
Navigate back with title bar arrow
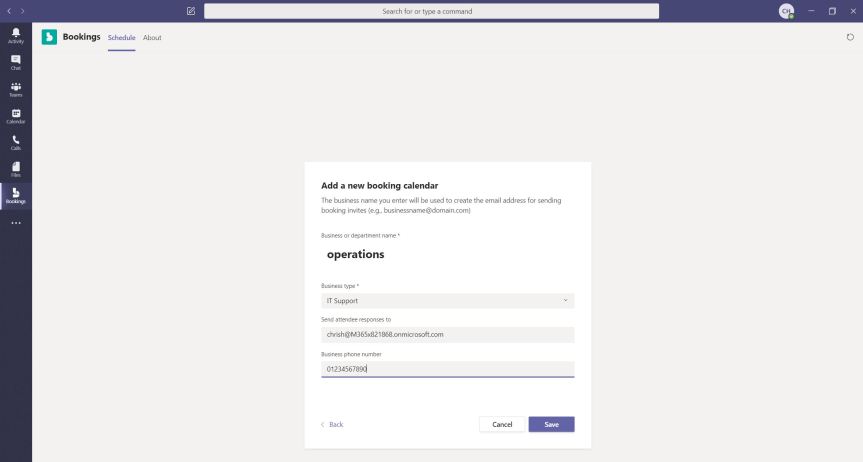point(9,11)
